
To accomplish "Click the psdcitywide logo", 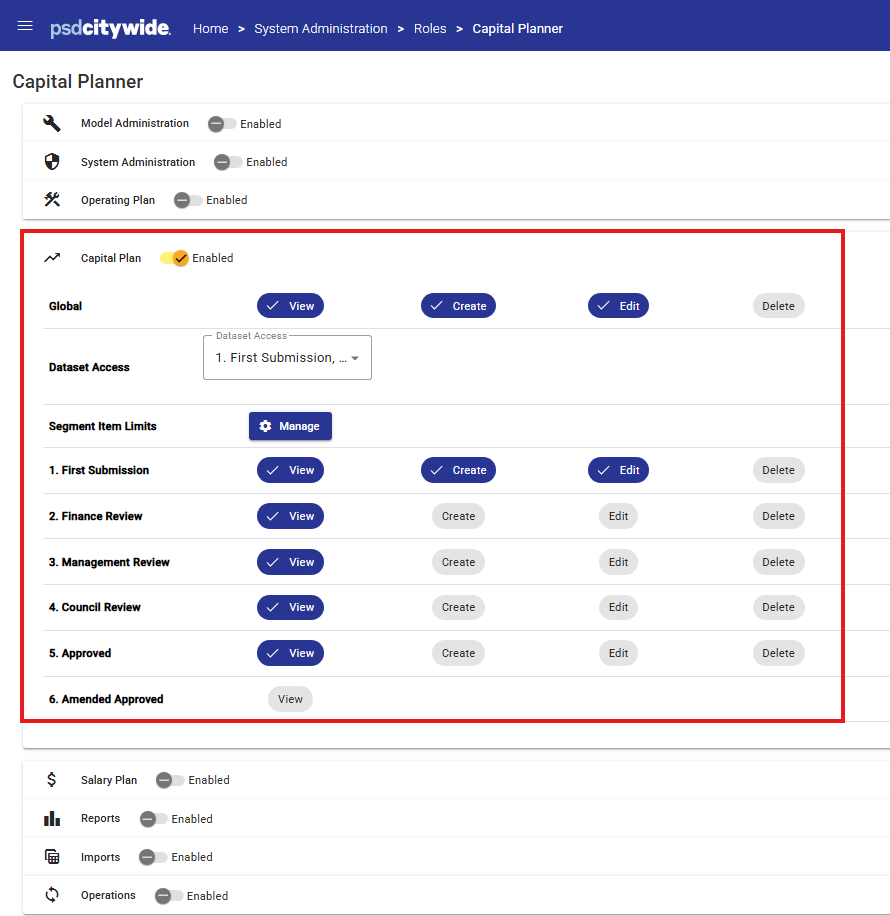I will pyautogui.click(x=110, y=28).
